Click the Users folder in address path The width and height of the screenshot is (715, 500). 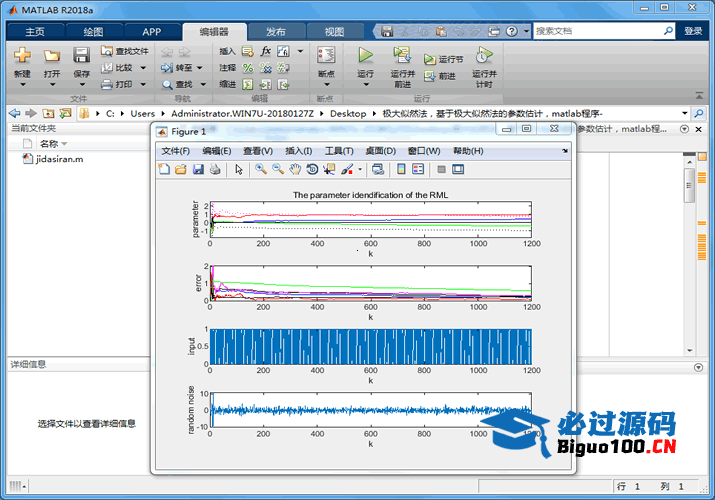tap(142, 113)
